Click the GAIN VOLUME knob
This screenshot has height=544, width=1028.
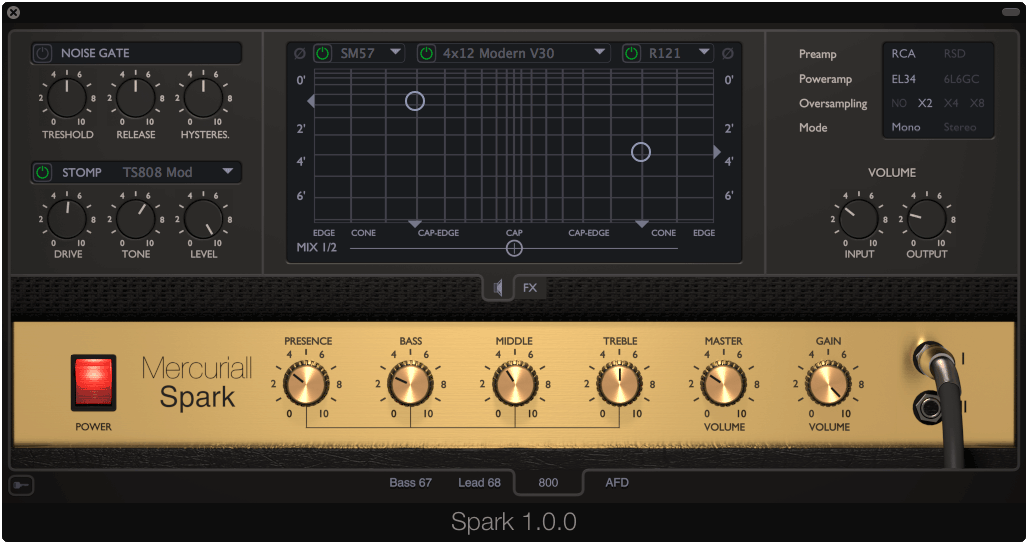pyautogui.click(x=828, y=384)
